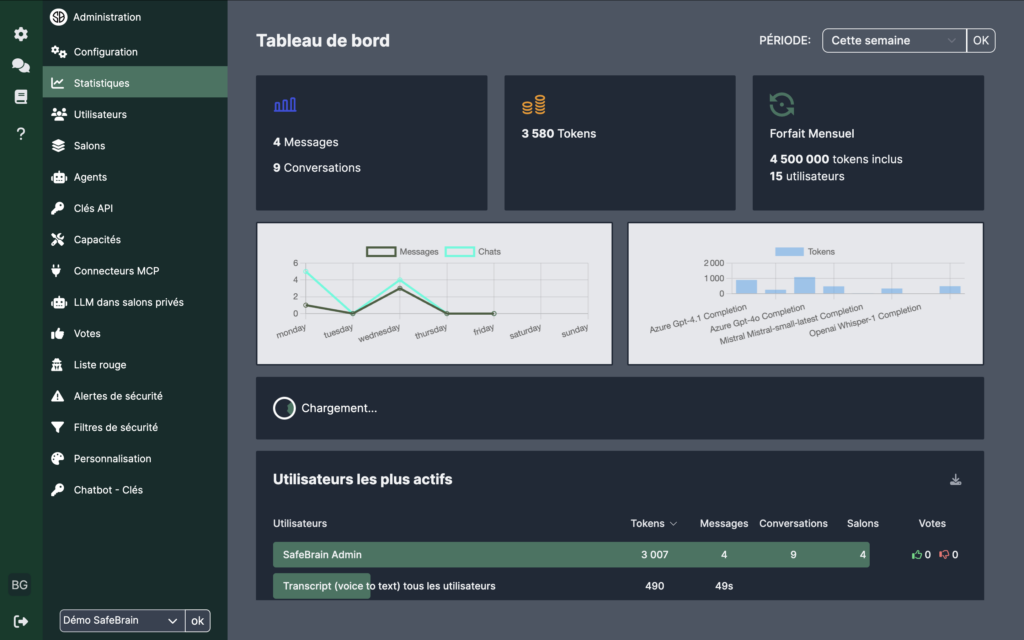Navigate to Agents page

pyautogui.click(x=135, y=177)
